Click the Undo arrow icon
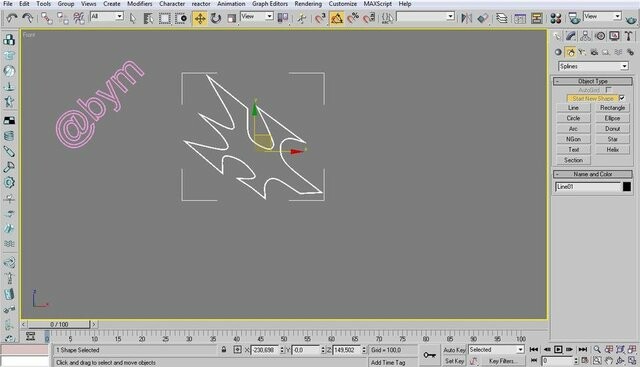This screenshot has width=640, height=367. 11,18
